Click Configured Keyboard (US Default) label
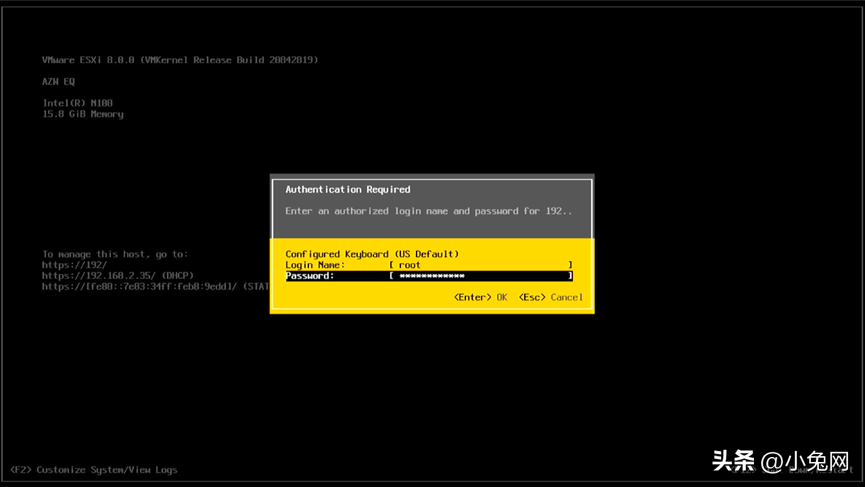Image resolution: width=865 pixels, height=487 pixels. coord(372,254)
